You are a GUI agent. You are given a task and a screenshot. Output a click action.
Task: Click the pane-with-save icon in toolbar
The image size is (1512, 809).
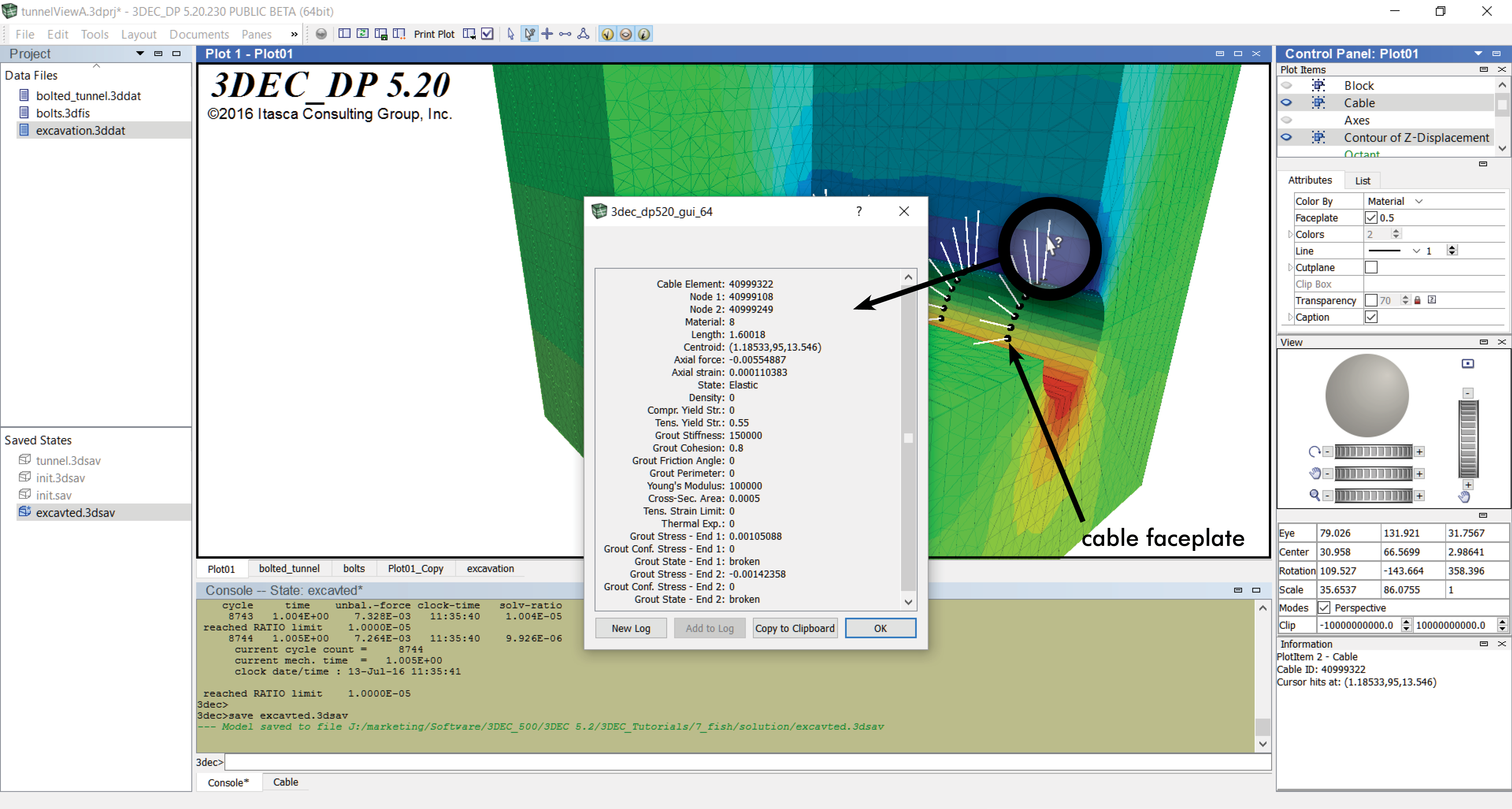point(381,34)
